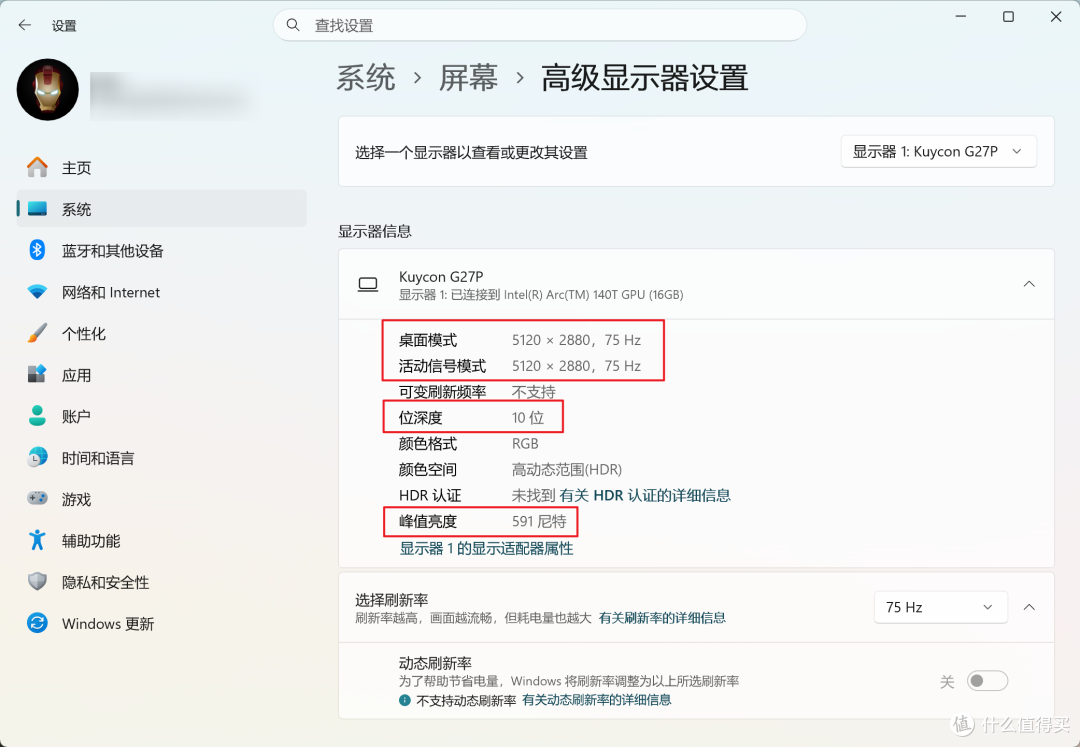Click the Intel Arc 140T GPU connection text

tap(541, 295)
